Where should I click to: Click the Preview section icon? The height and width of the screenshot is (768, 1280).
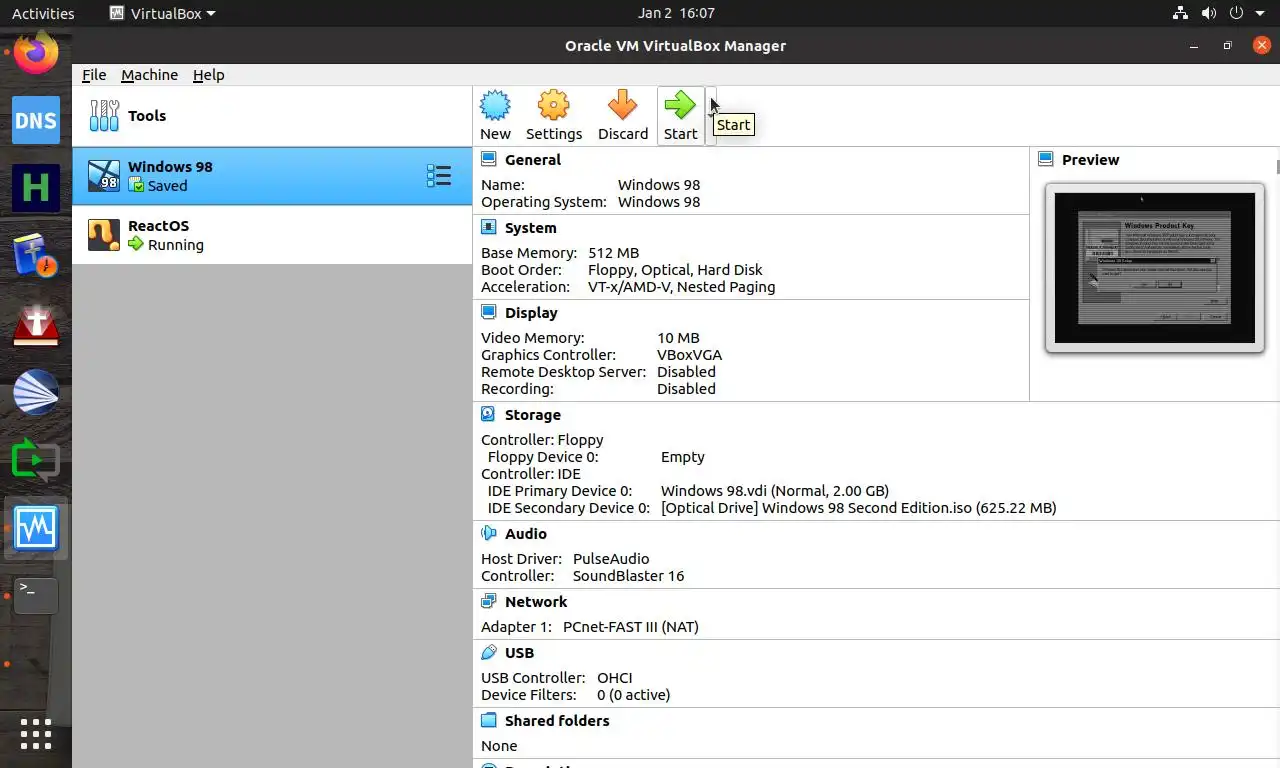tap(1045, 159)
